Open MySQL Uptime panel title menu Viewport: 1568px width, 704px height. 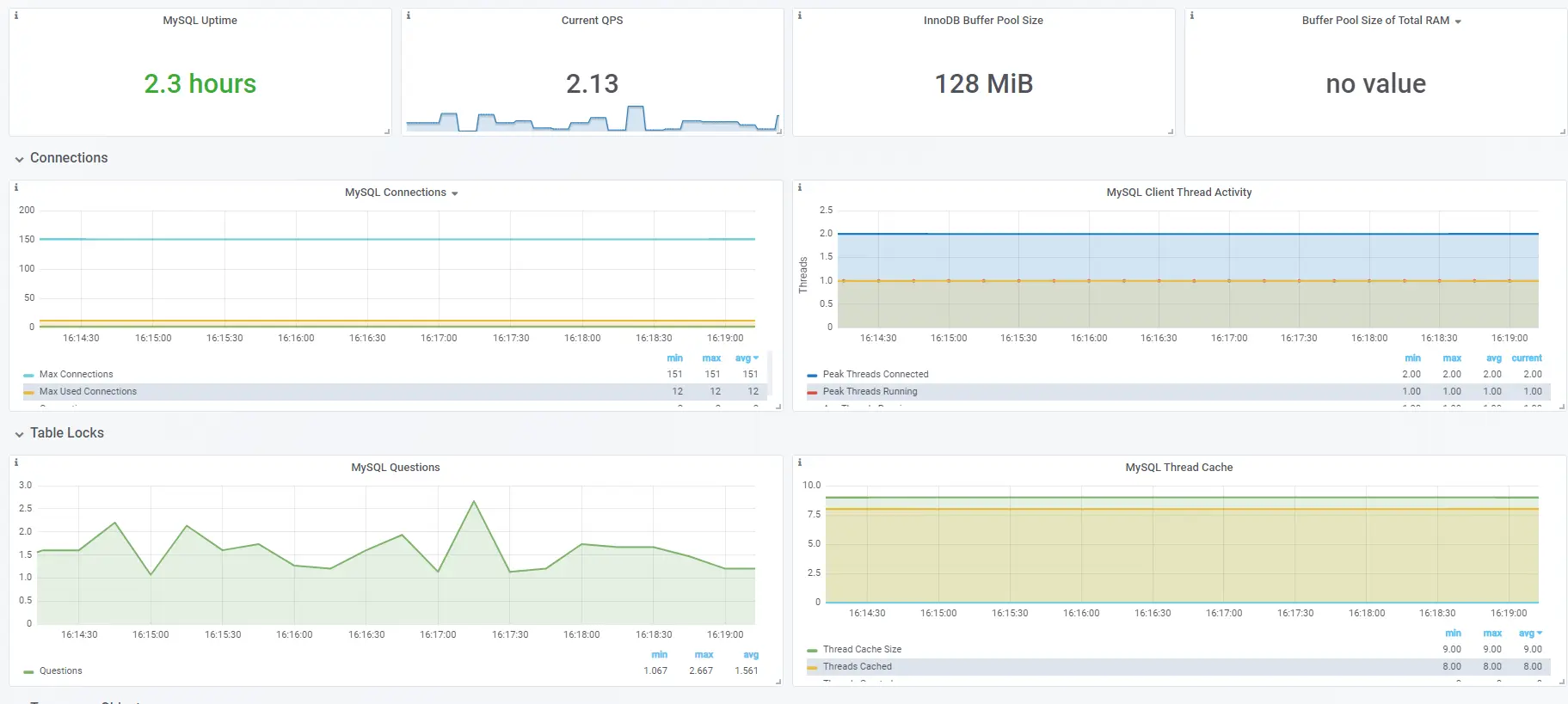[x=200, y=21]
